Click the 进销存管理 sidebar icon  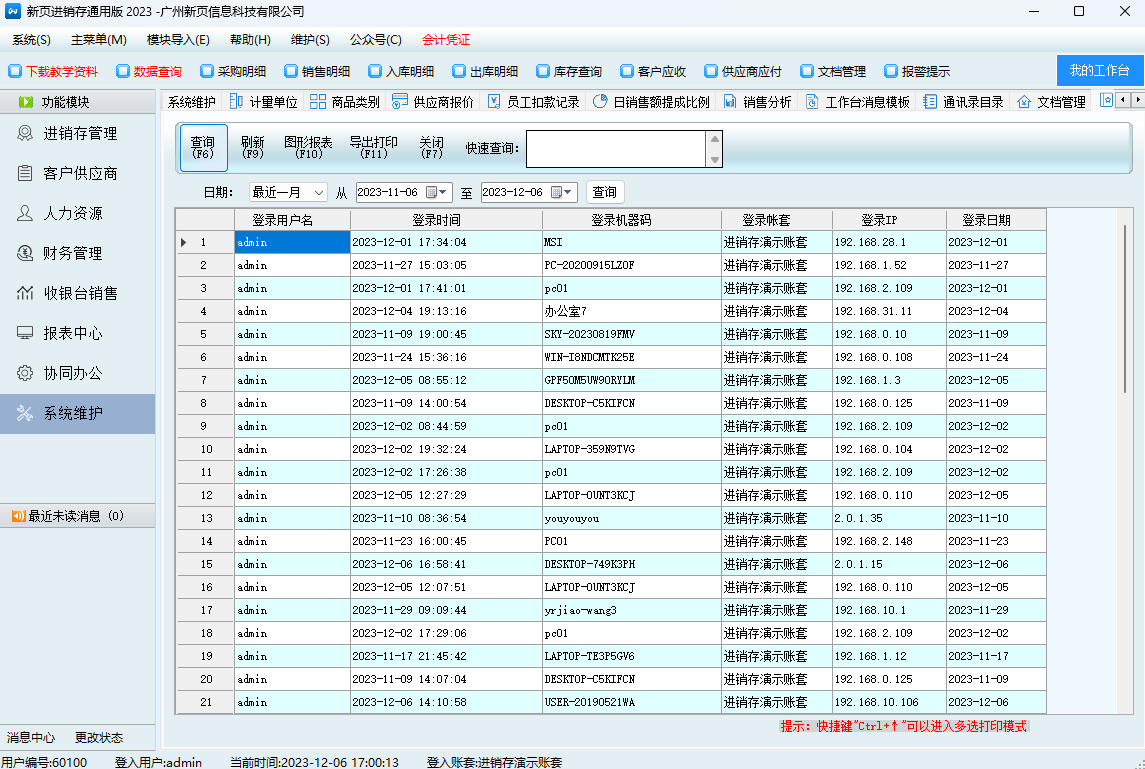pyautogui.click(x=25, y=133)
